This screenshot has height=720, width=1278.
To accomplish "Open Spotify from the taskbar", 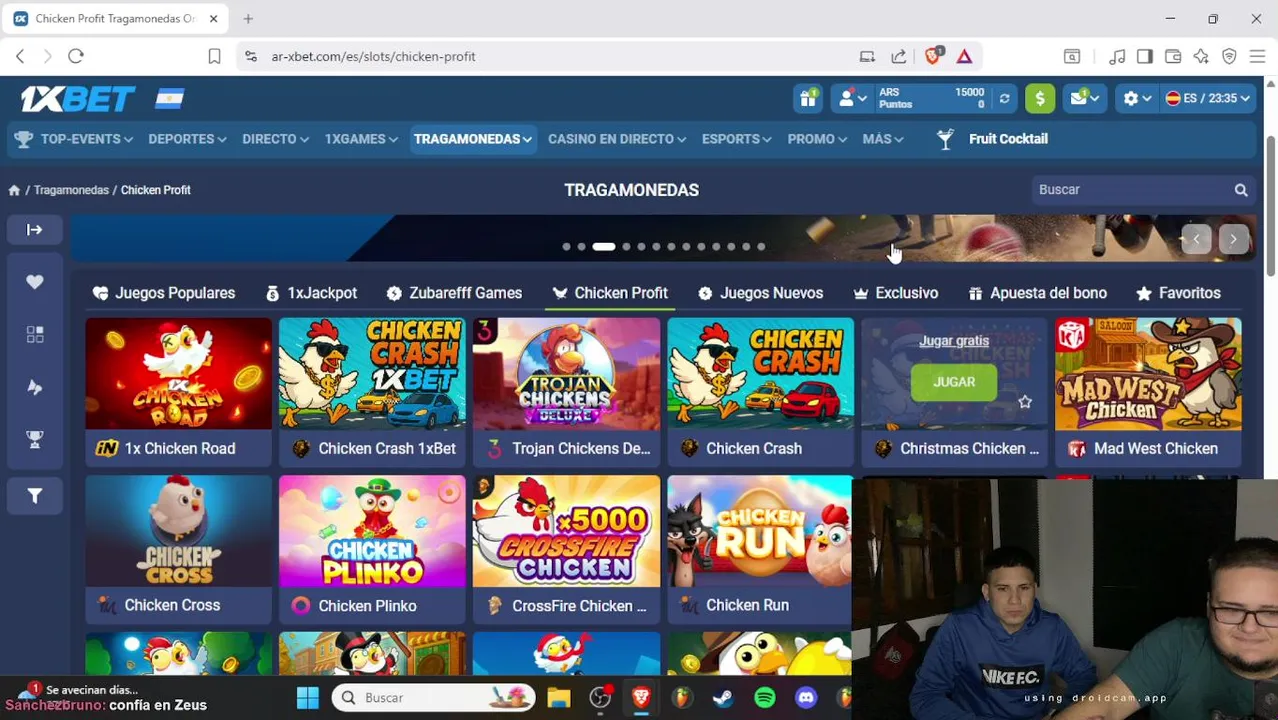I will pyautogui.click(x=765, y=698).
